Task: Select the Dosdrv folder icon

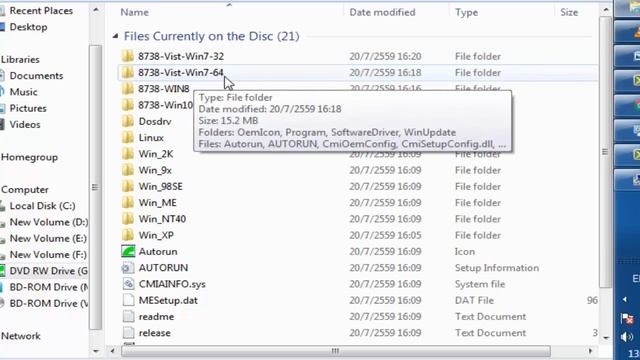Action: point(128,121)
